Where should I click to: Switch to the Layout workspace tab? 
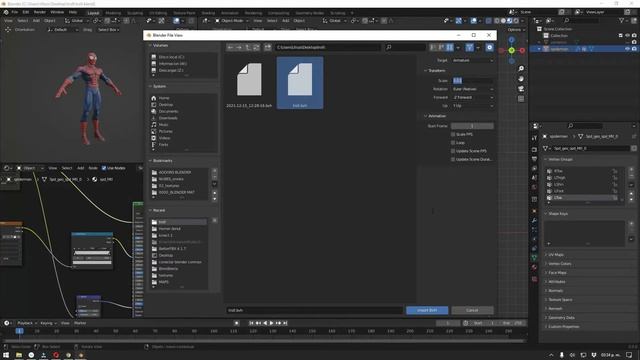(93, 13)
